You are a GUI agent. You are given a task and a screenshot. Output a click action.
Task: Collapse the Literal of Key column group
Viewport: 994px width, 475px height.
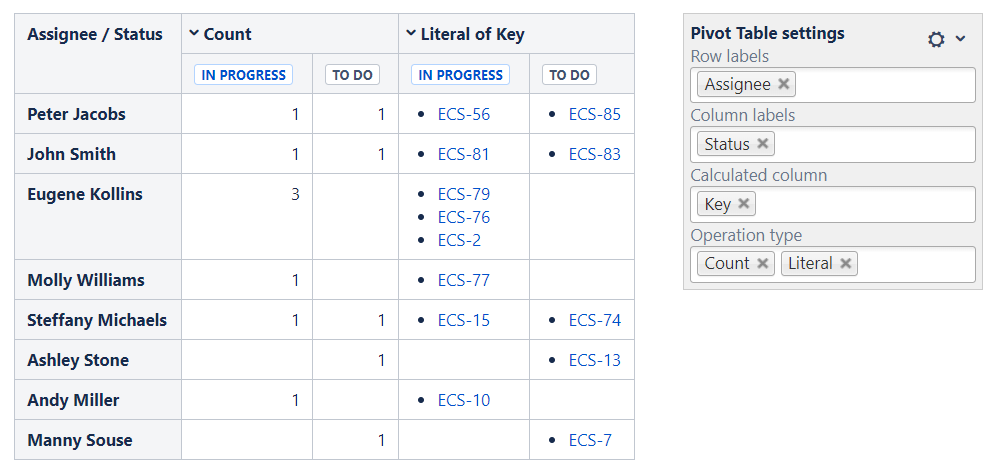click(x=411, y=34)
